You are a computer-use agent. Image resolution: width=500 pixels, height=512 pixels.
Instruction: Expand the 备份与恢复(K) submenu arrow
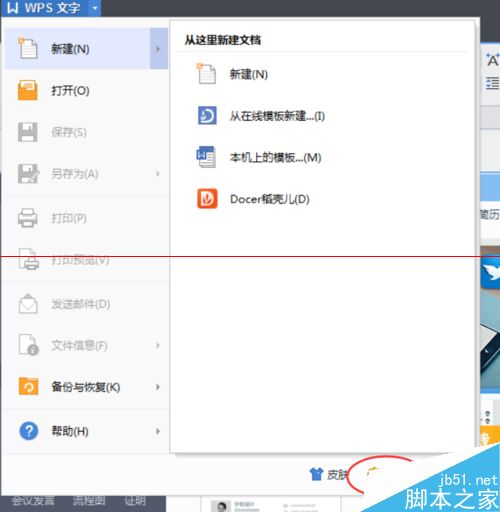[x=158, y=387]
